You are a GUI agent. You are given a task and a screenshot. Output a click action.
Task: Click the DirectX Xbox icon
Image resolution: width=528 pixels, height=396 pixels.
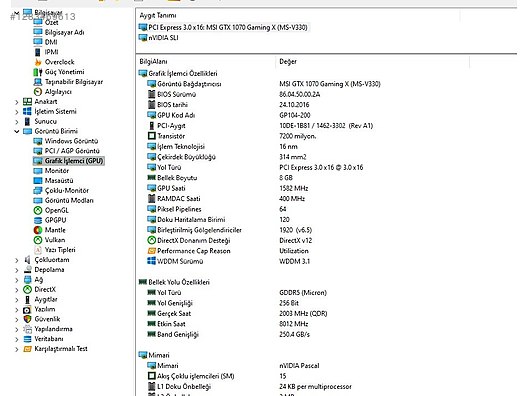click(27, 290)
